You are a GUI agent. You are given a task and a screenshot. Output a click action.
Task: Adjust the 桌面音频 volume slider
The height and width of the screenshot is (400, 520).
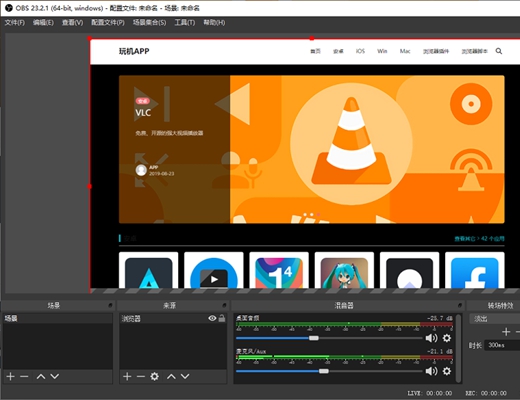coord(313,338)
